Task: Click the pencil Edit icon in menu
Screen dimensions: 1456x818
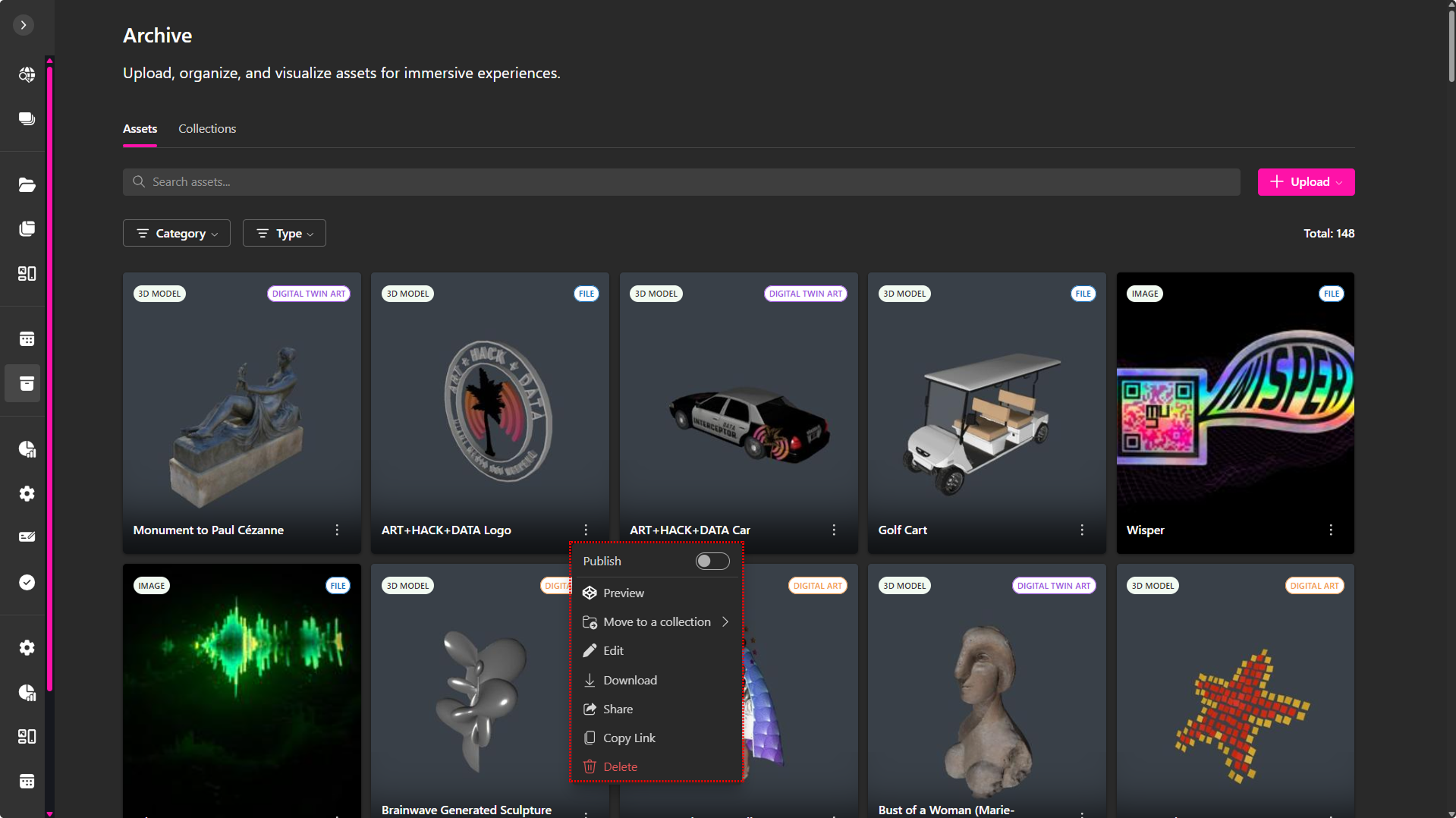Action: tap(590, 650)
